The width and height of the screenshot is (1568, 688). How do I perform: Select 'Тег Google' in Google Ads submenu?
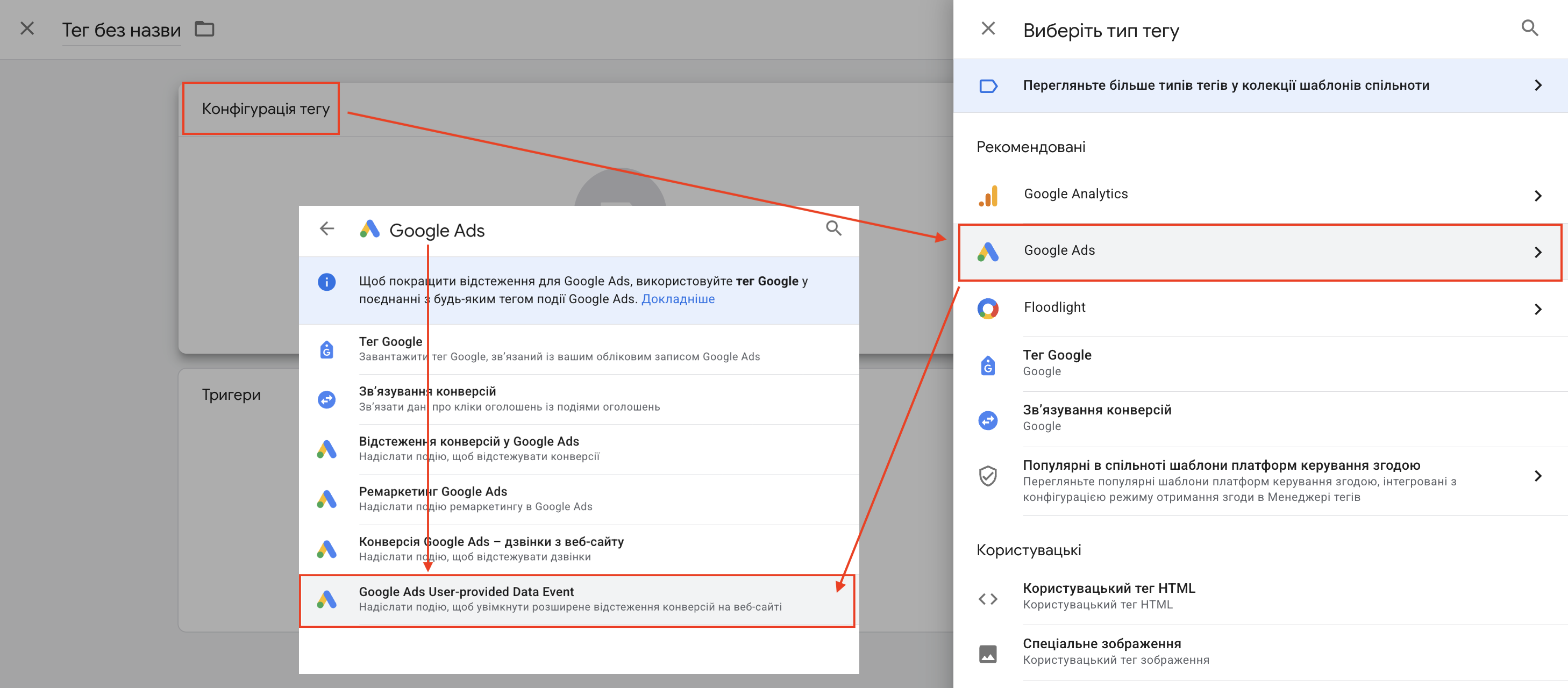pyautogui.click(x=579, y=349)
